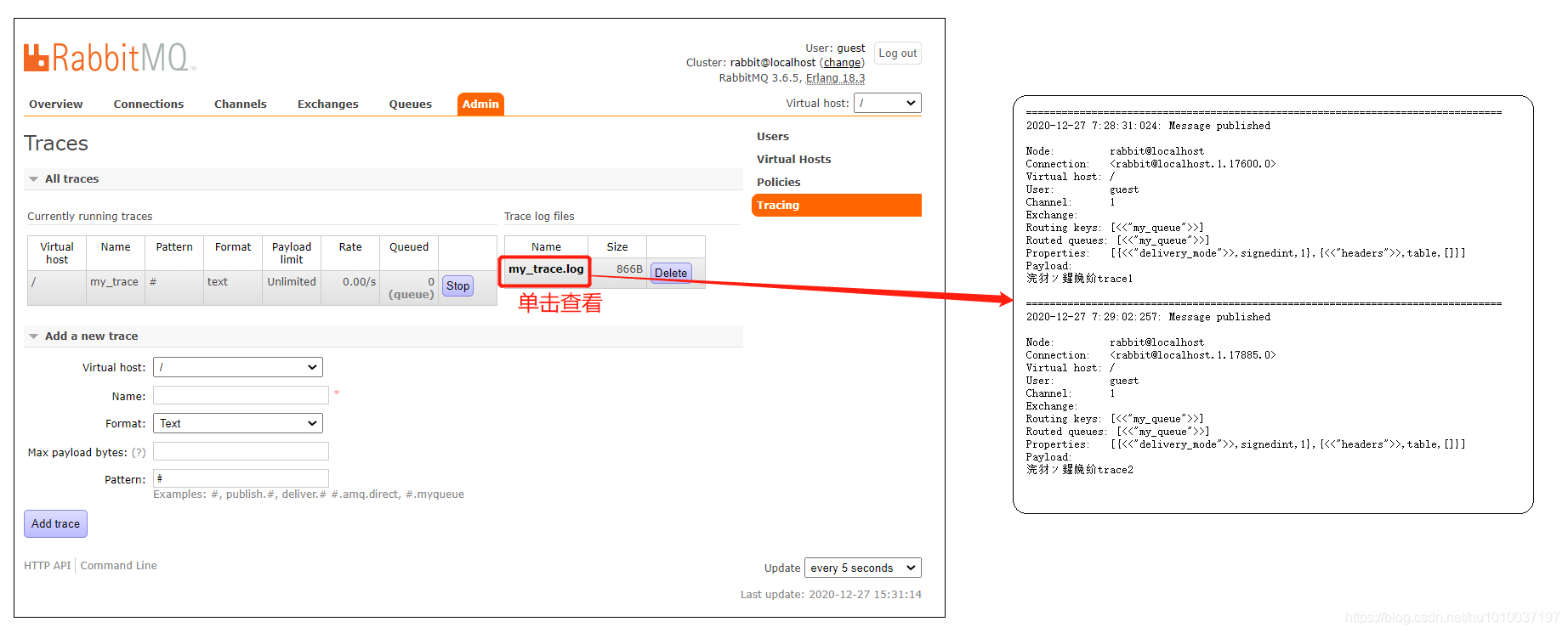Open the Overview tab
This screenshot has width=1568, height=633.
[x=56, y=104]
